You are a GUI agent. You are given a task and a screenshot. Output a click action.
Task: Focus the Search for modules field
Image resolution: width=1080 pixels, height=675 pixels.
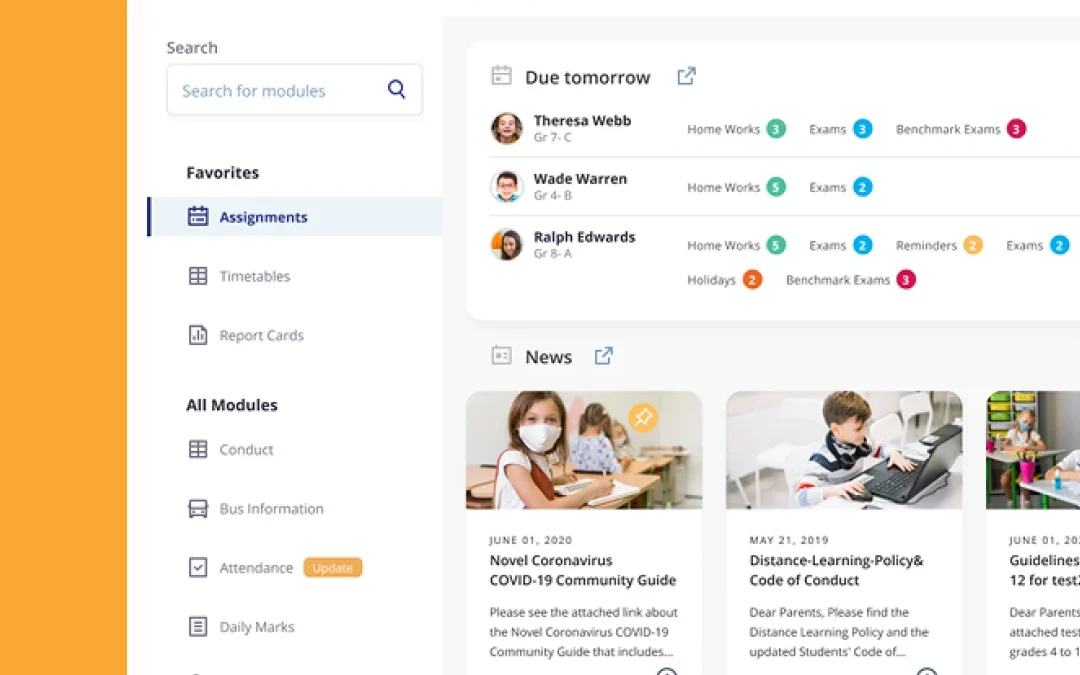pos(294,90)
